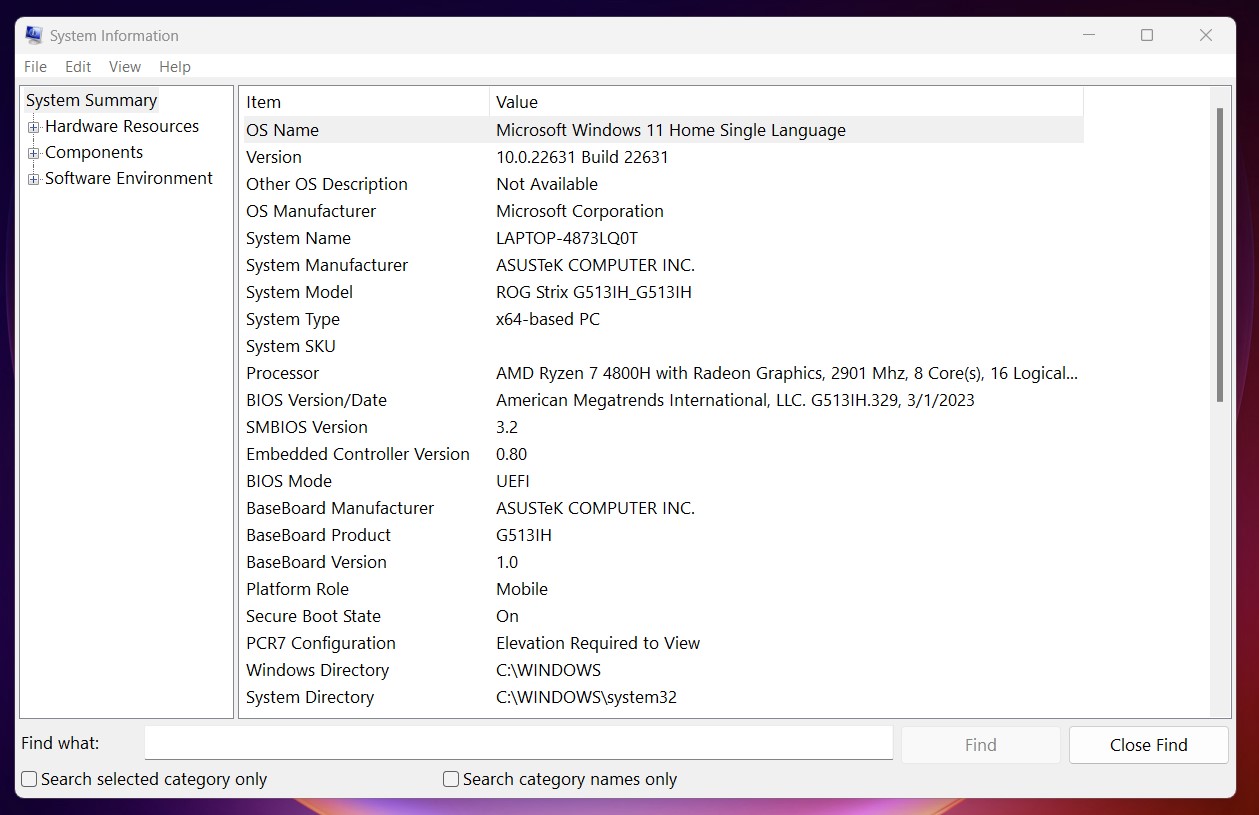
Task: Open the View menu
Action: coord(125,67)
